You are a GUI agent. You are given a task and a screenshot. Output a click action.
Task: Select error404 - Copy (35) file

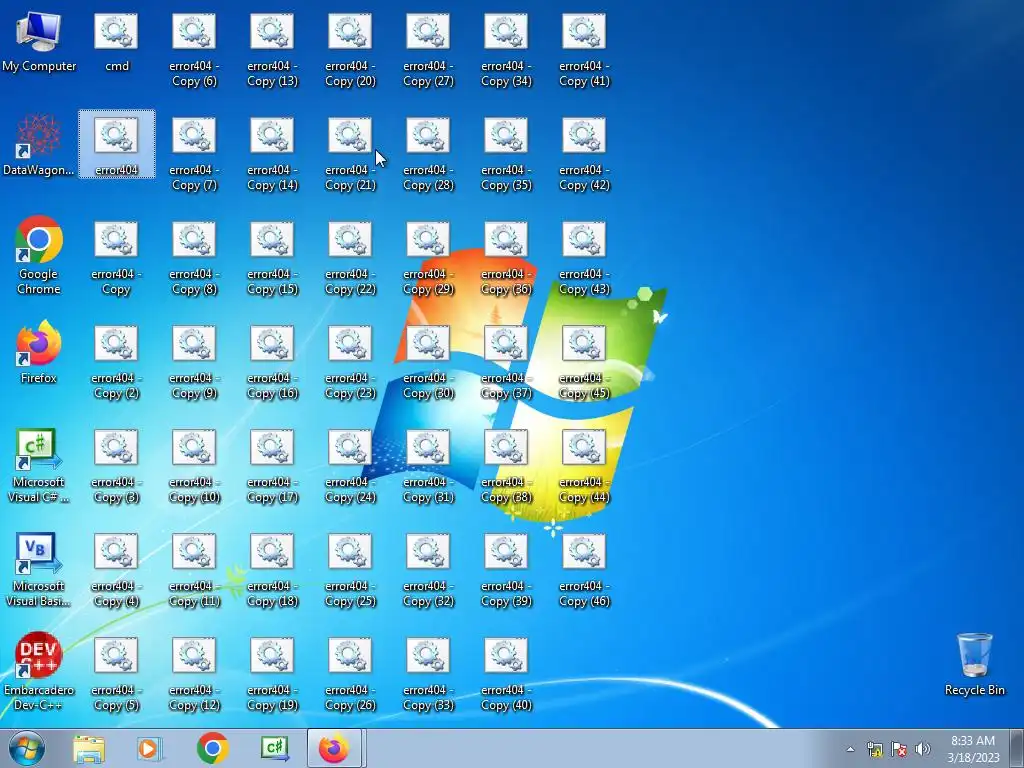click(506, 155)
